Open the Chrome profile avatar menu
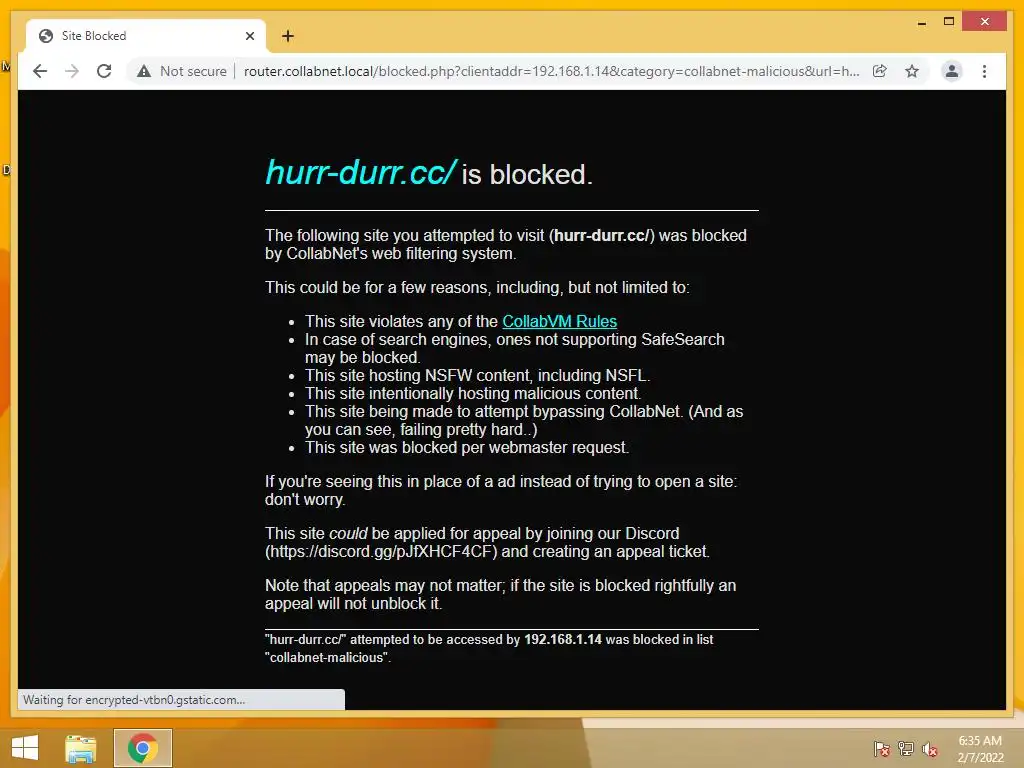Image resolution: width=1024 pixels, height=768 pixels. [x=952, y=71]
